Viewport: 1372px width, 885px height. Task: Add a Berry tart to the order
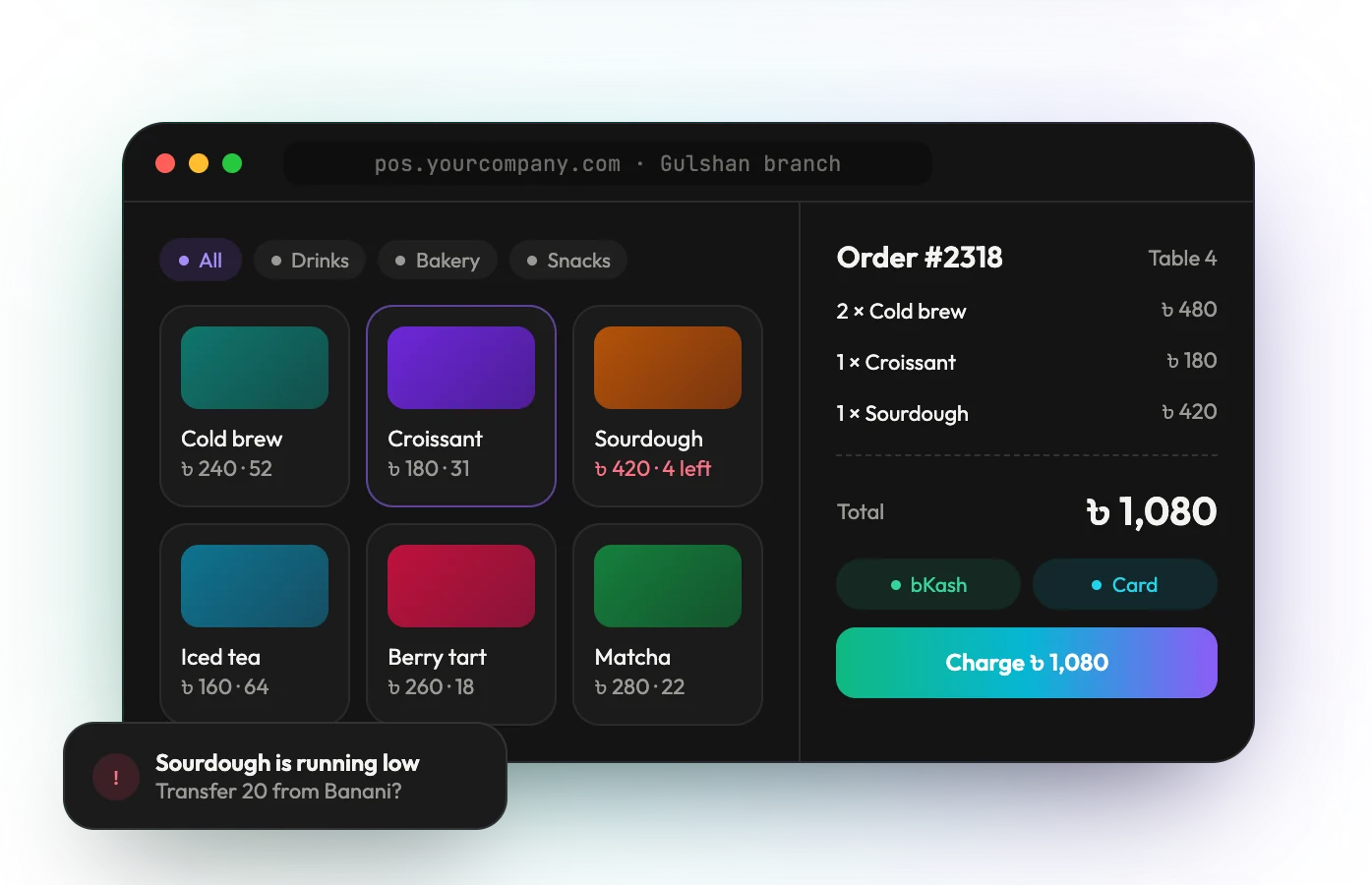(461, 624)
